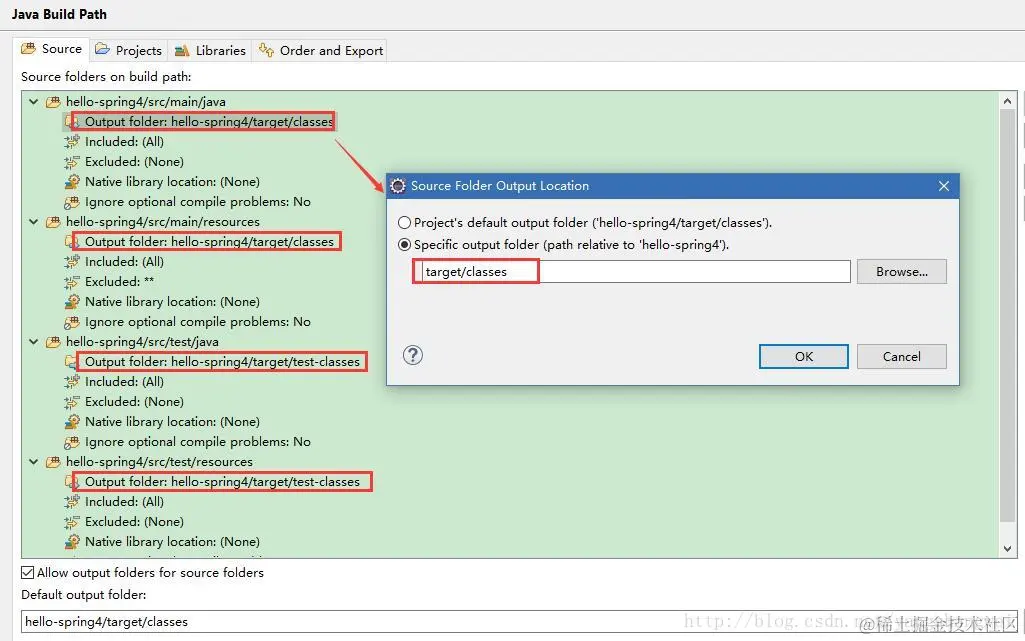Click the Included icon under src/main/resources

pos(72,262)
